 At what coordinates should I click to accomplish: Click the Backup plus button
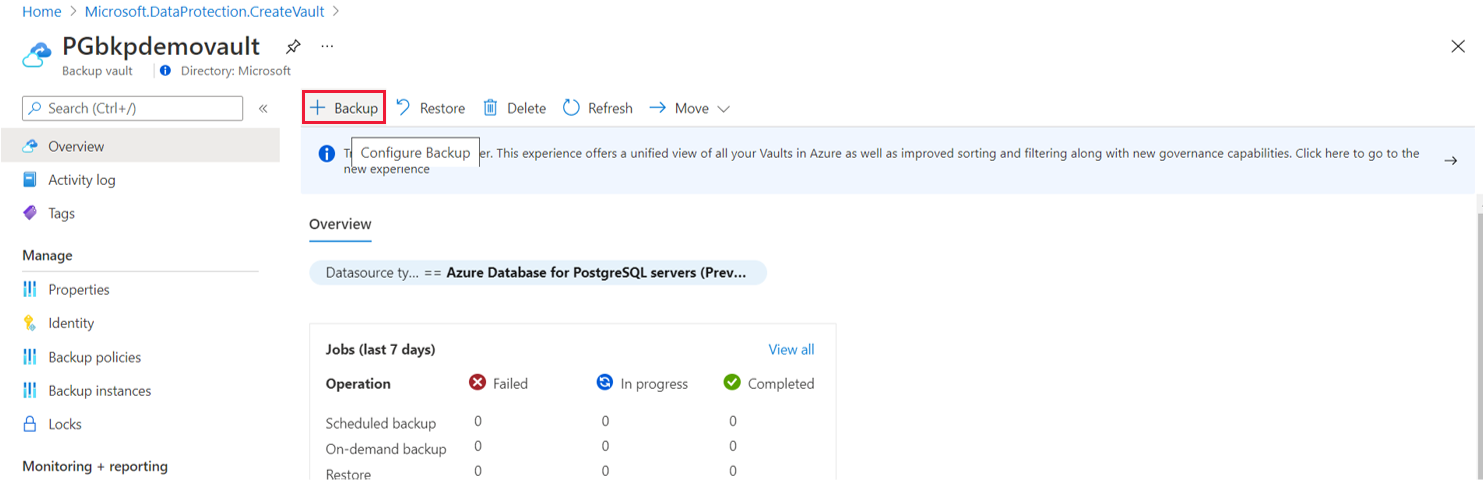(x=344, y=108)
